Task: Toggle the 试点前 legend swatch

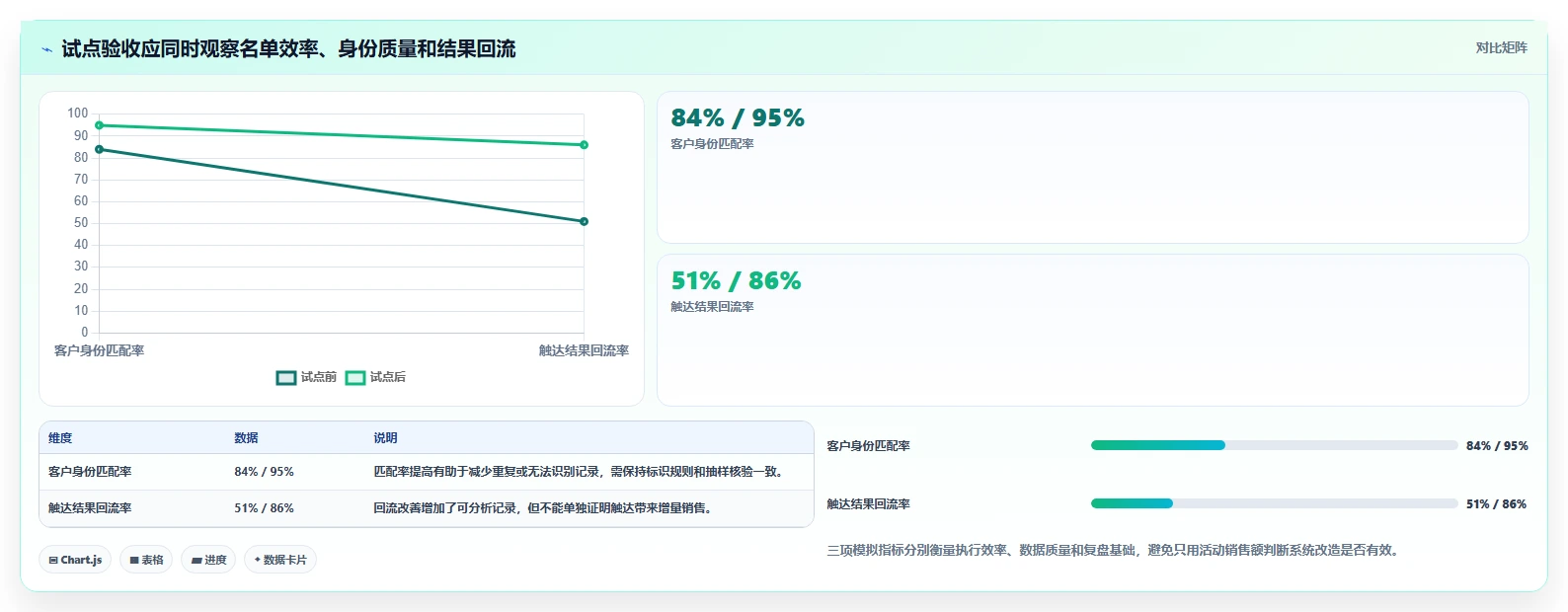Action: (286, 377)
